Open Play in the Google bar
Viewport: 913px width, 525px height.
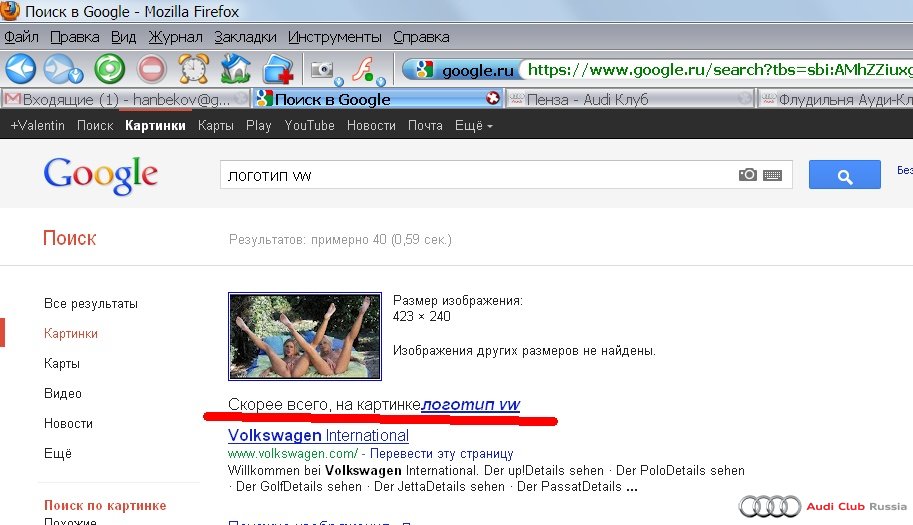click(x=259, y=125)
